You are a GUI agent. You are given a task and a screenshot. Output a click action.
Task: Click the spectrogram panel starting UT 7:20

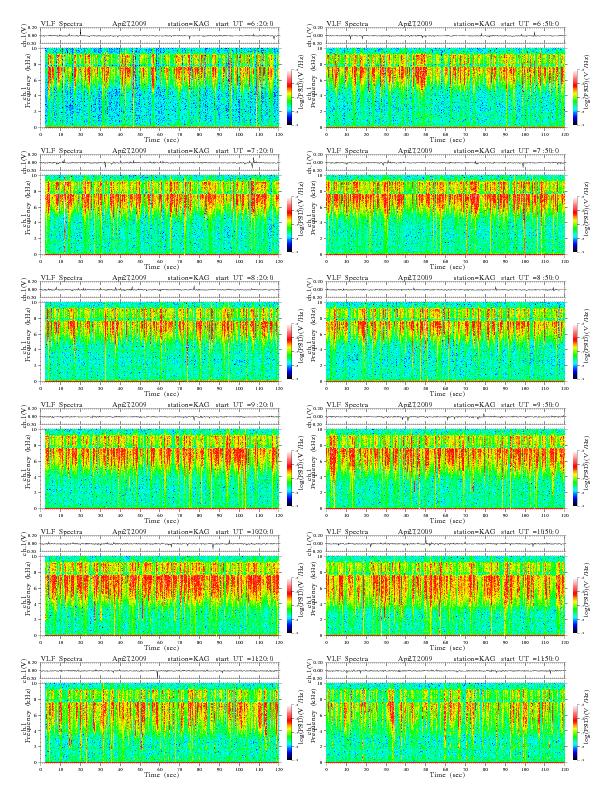(x=160, y=215)
